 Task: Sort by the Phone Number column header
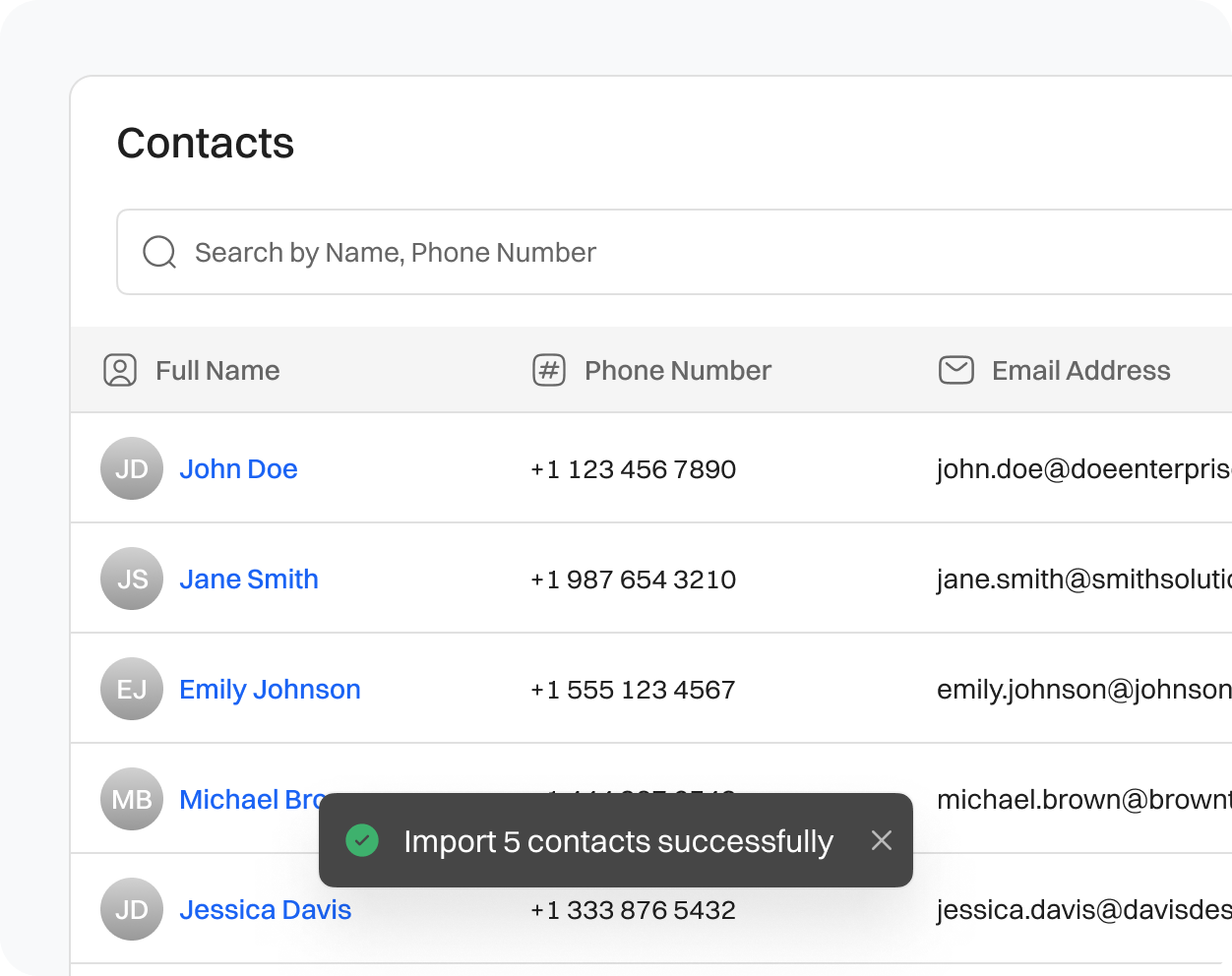click(677, 370)
